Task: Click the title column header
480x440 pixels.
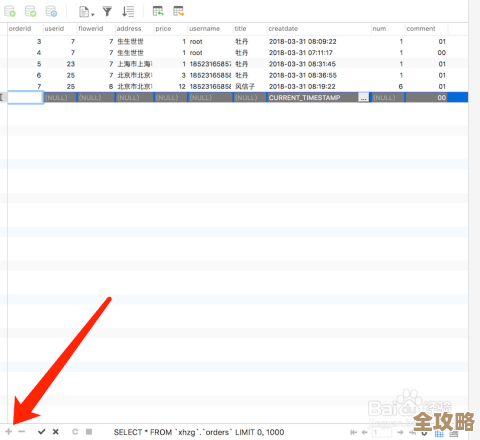Action: click(240, 29)
